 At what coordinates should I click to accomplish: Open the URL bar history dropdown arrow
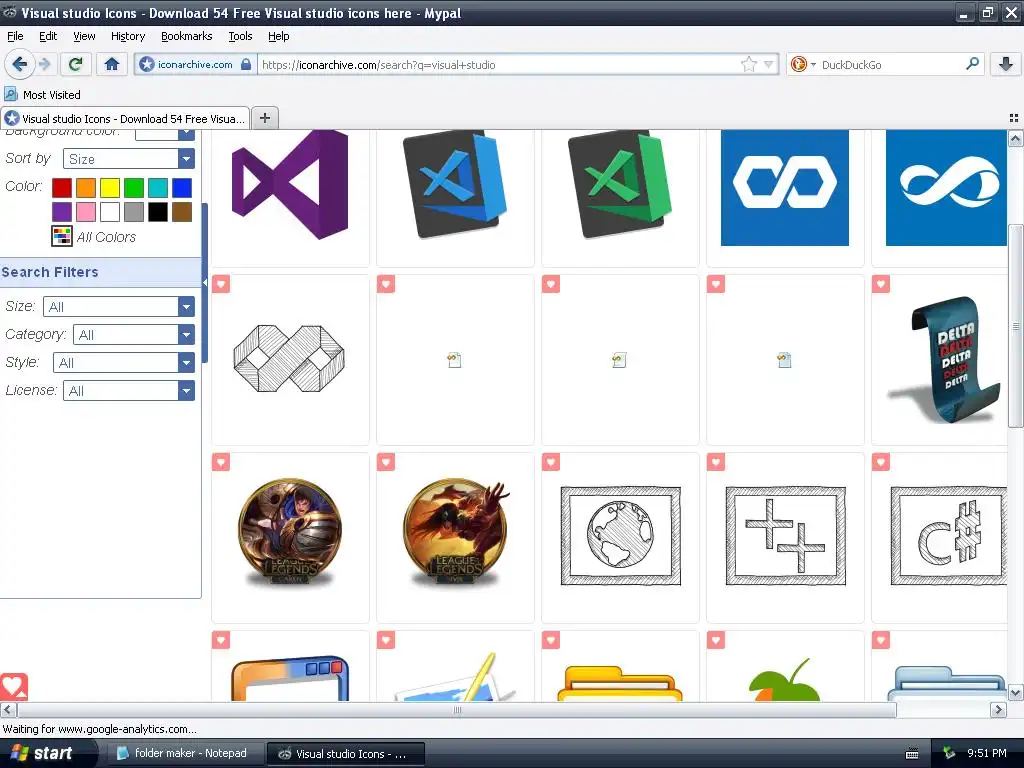[769, 64]
